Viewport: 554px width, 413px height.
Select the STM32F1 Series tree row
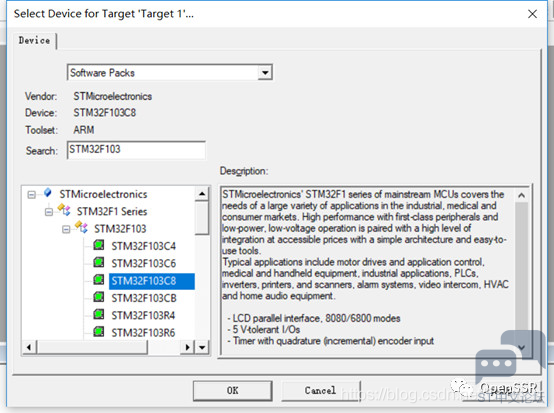tap(112, 212)
